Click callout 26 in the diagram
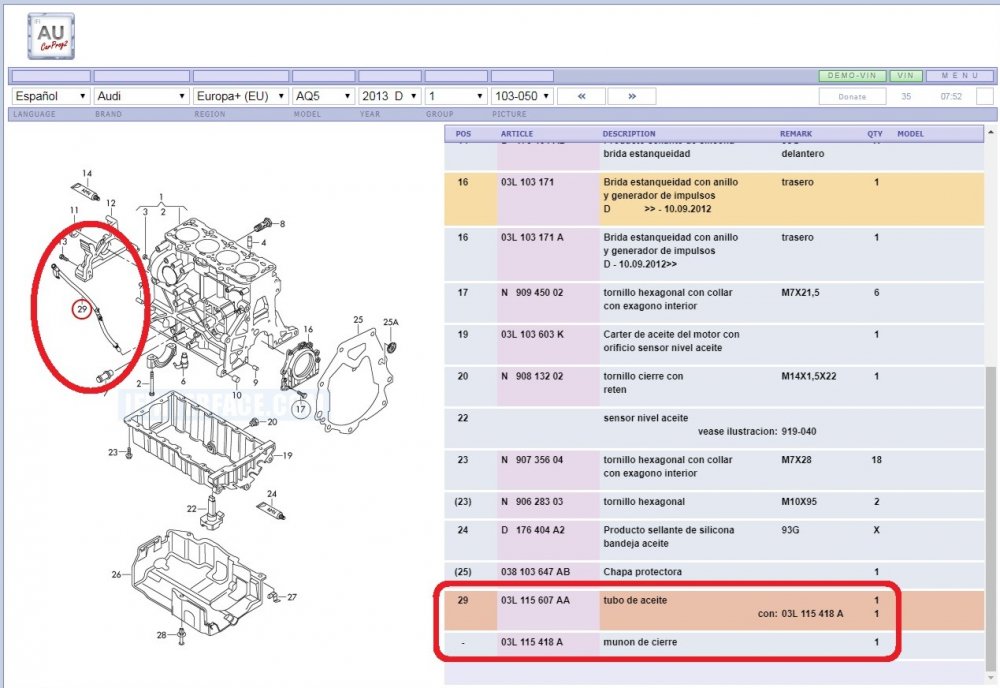Viewport: 1000px width, 688px height. 116,575
